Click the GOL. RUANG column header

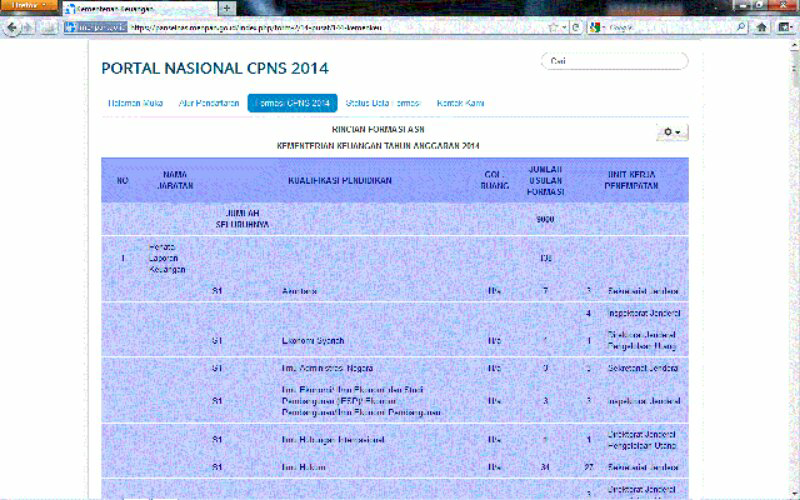pos(494,180)
